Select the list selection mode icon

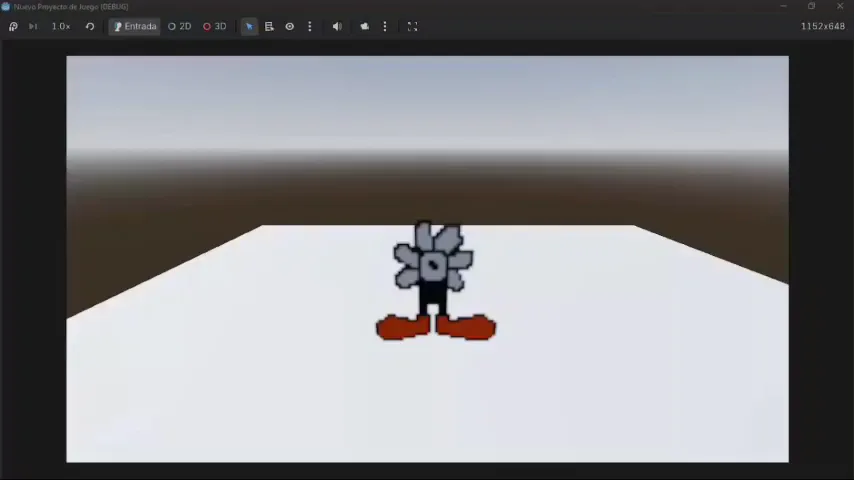coord(269,26)
